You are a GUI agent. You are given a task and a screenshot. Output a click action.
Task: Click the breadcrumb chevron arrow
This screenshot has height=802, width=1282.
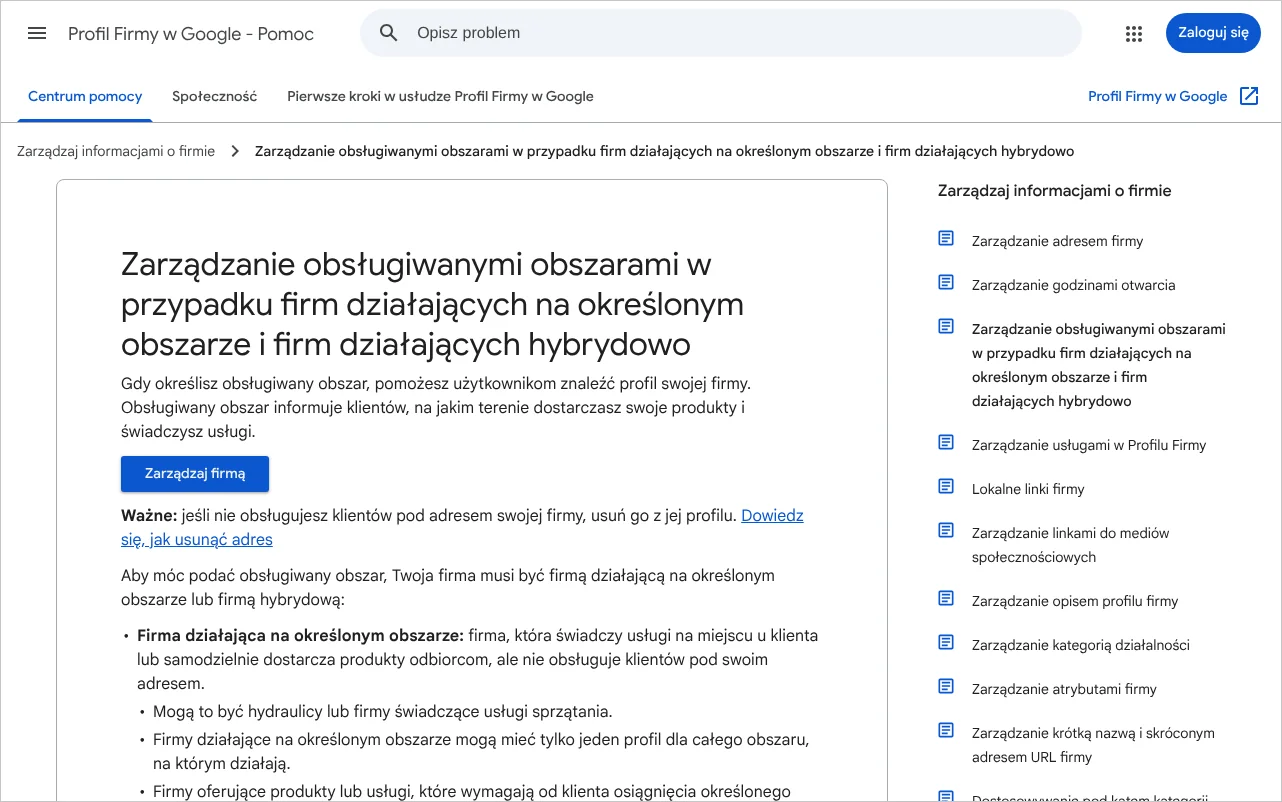(235, 151)
